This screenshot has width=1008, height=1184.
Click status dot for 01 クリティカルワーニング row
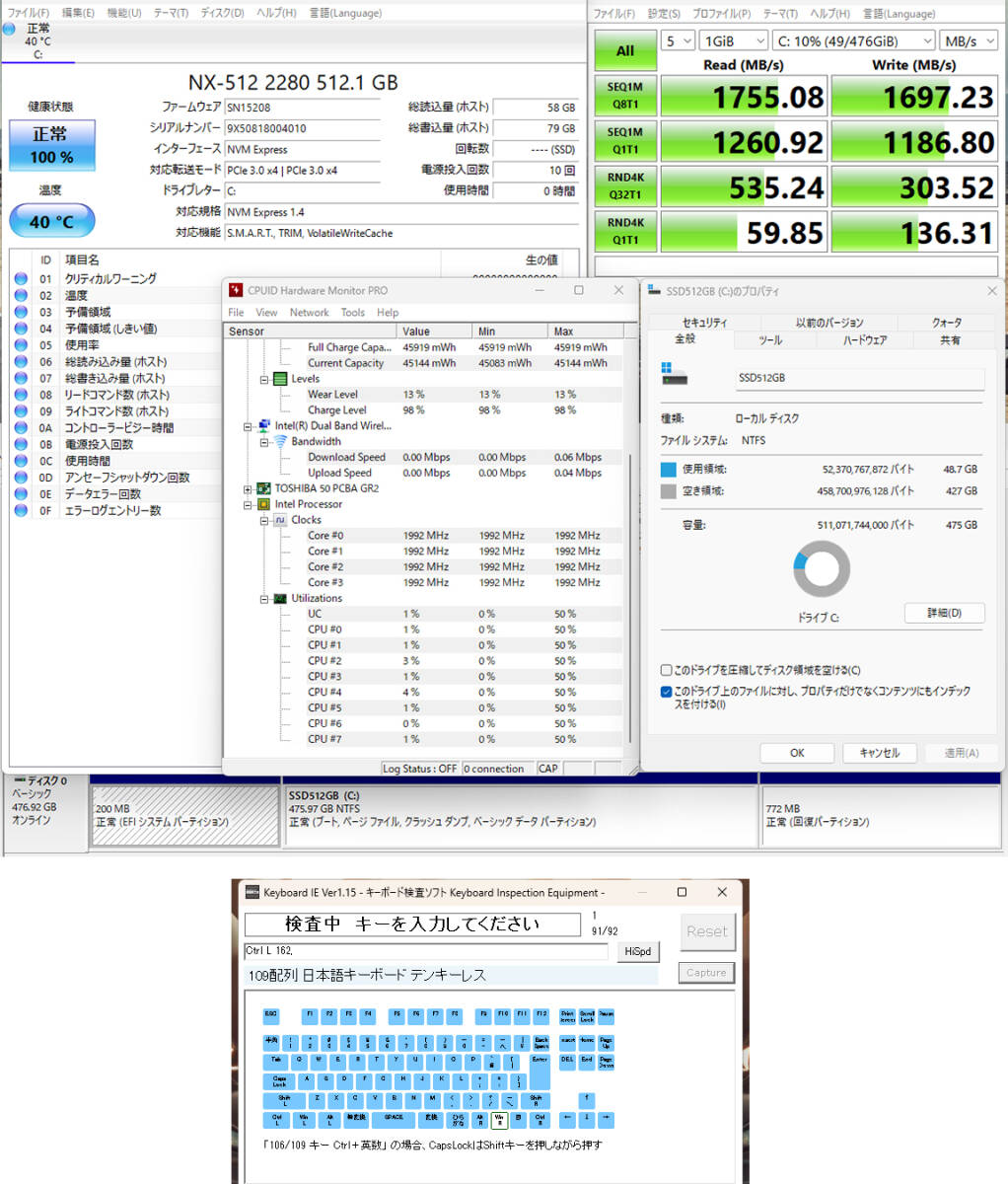pyautogui.click(x=21, y=279)
